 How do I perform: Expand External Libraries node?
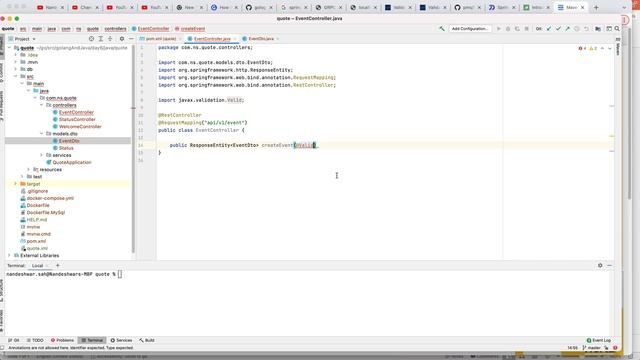pos(9,255)
